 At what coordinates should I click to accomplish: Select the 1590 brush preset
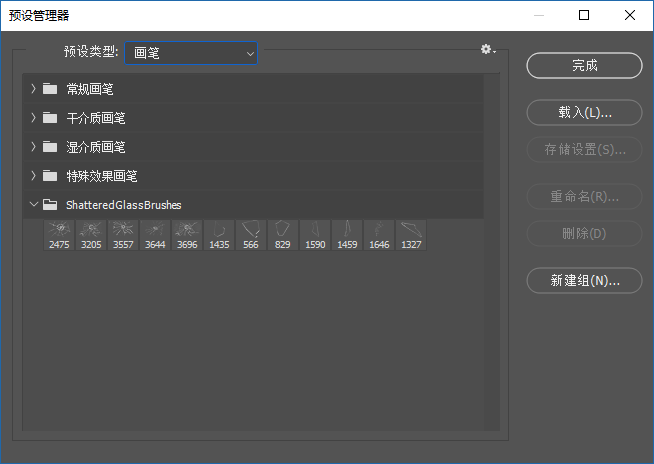315,235
